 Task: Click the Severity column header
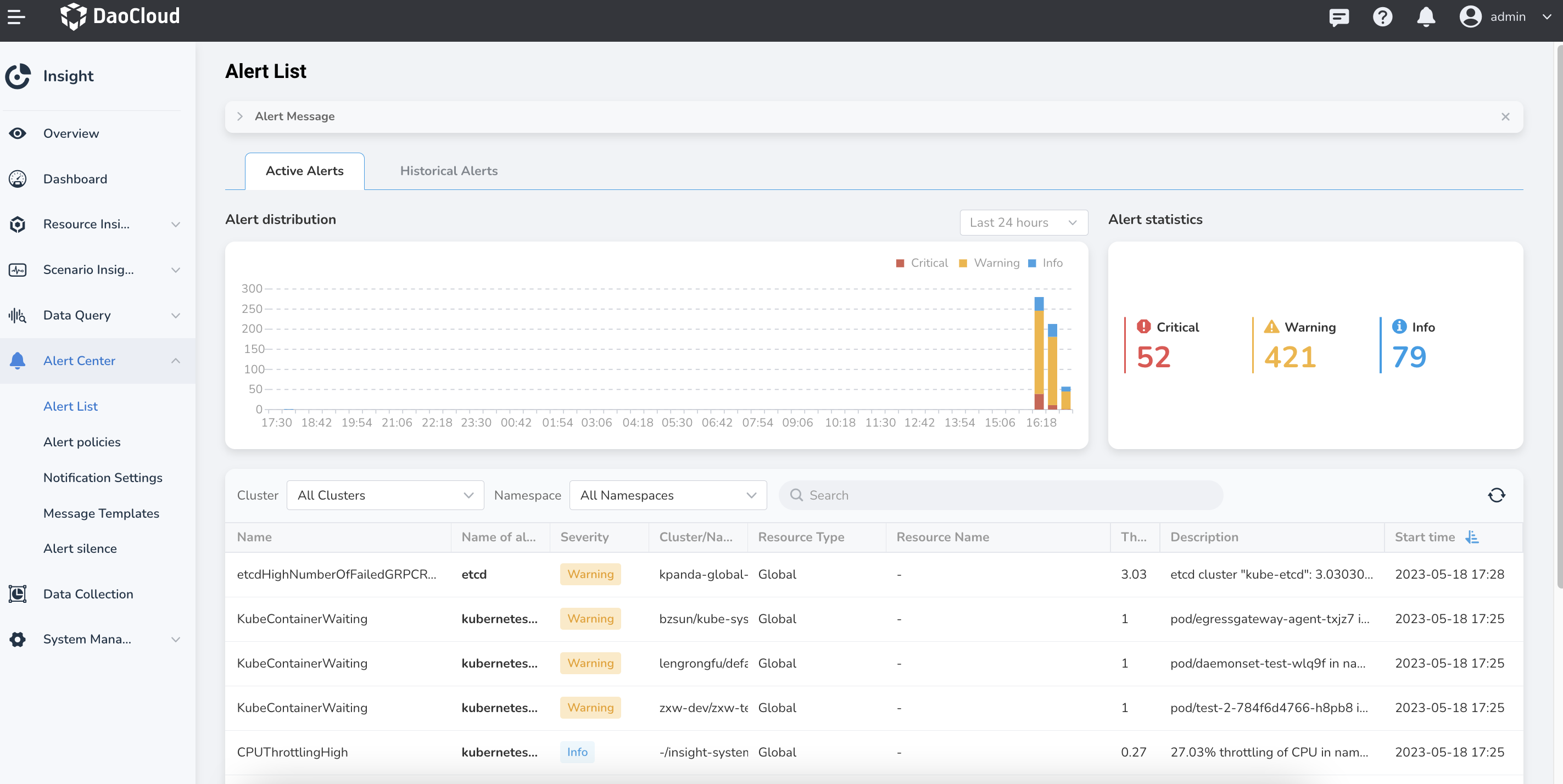point(584,537)
